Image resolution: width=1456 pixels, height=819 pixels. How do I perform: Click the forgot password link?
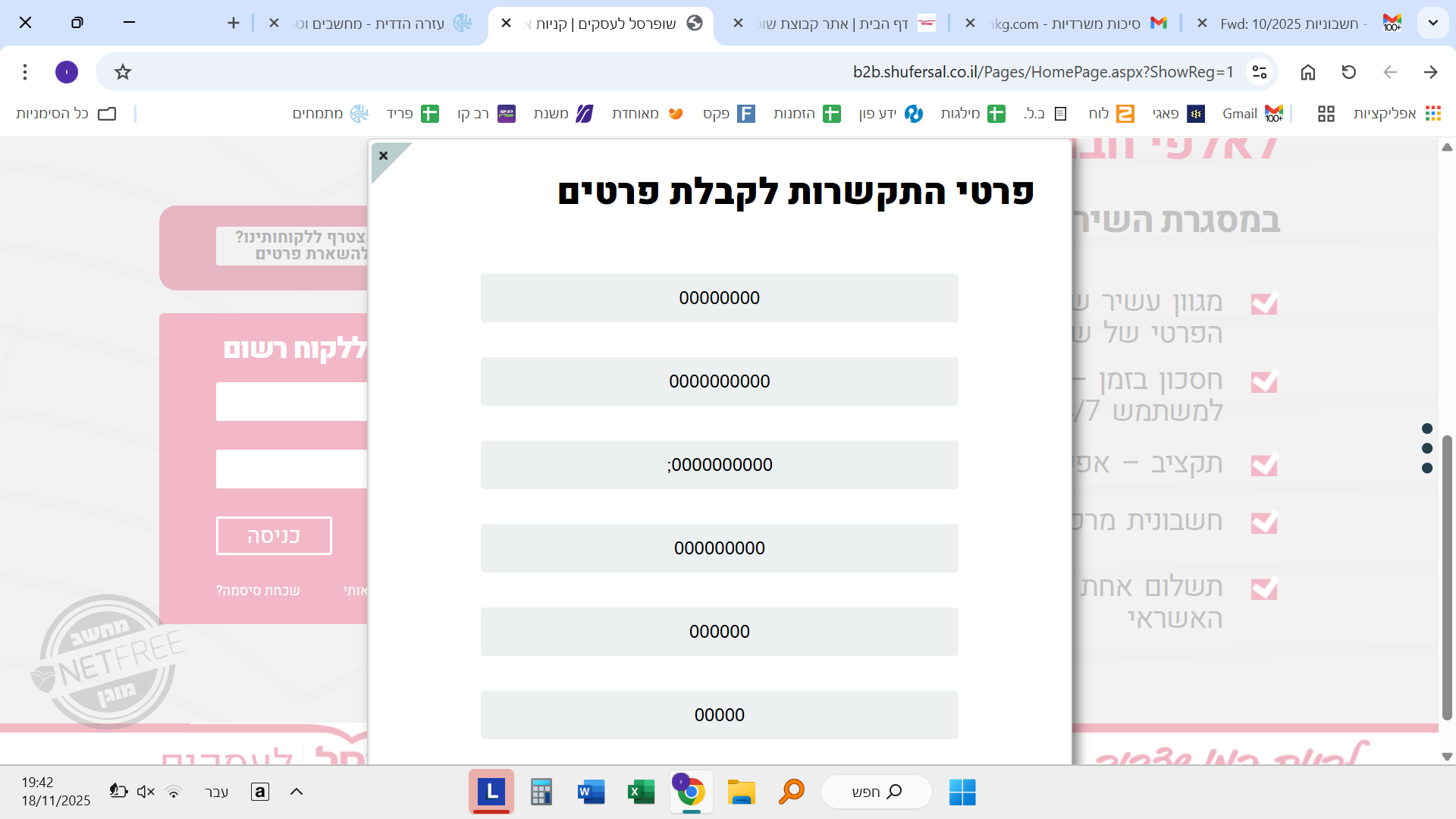coord(258,591)
